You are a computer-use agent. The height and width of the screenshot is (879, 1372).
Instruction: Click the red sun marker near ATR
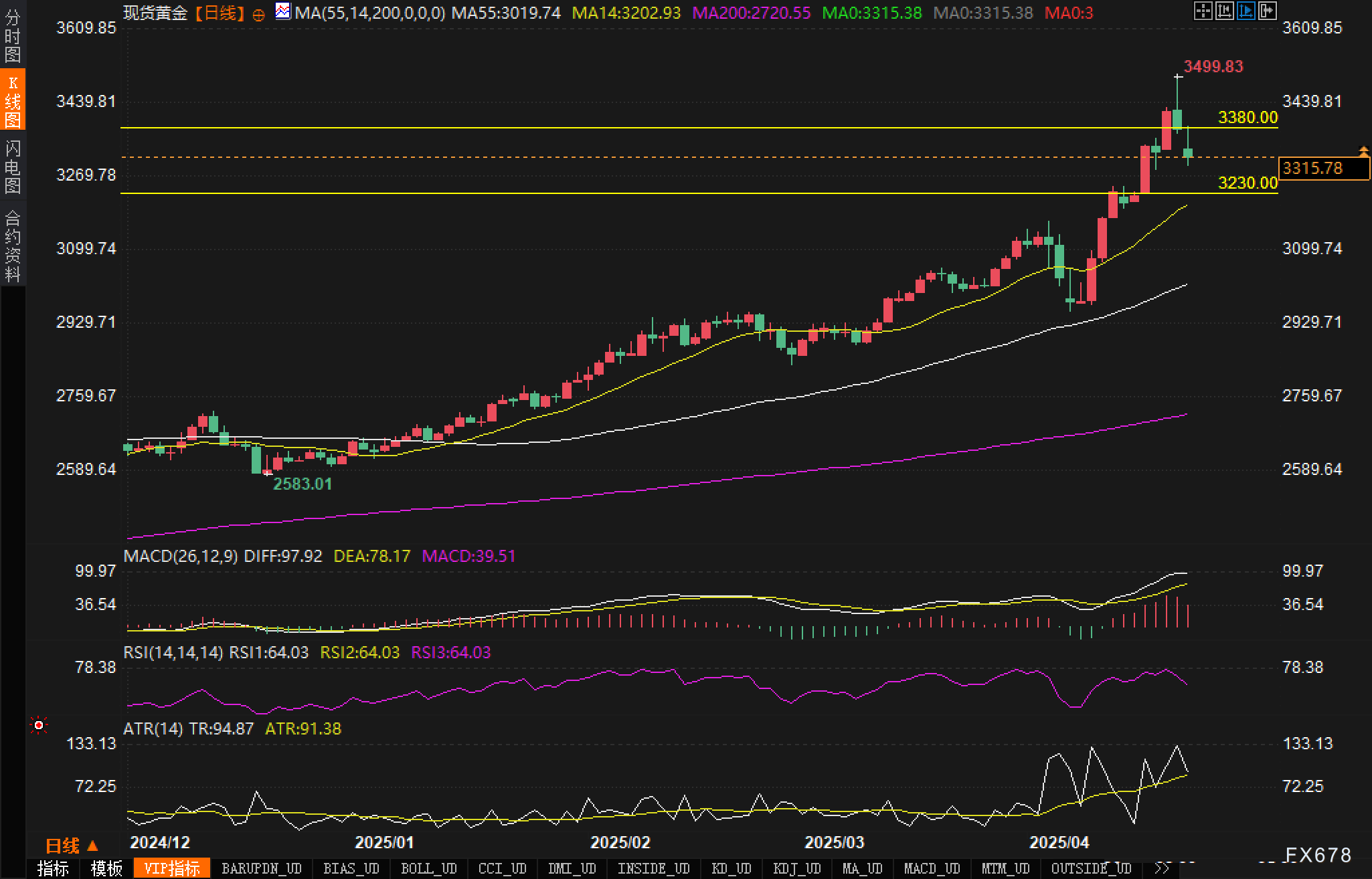click(x=39, y=725)
